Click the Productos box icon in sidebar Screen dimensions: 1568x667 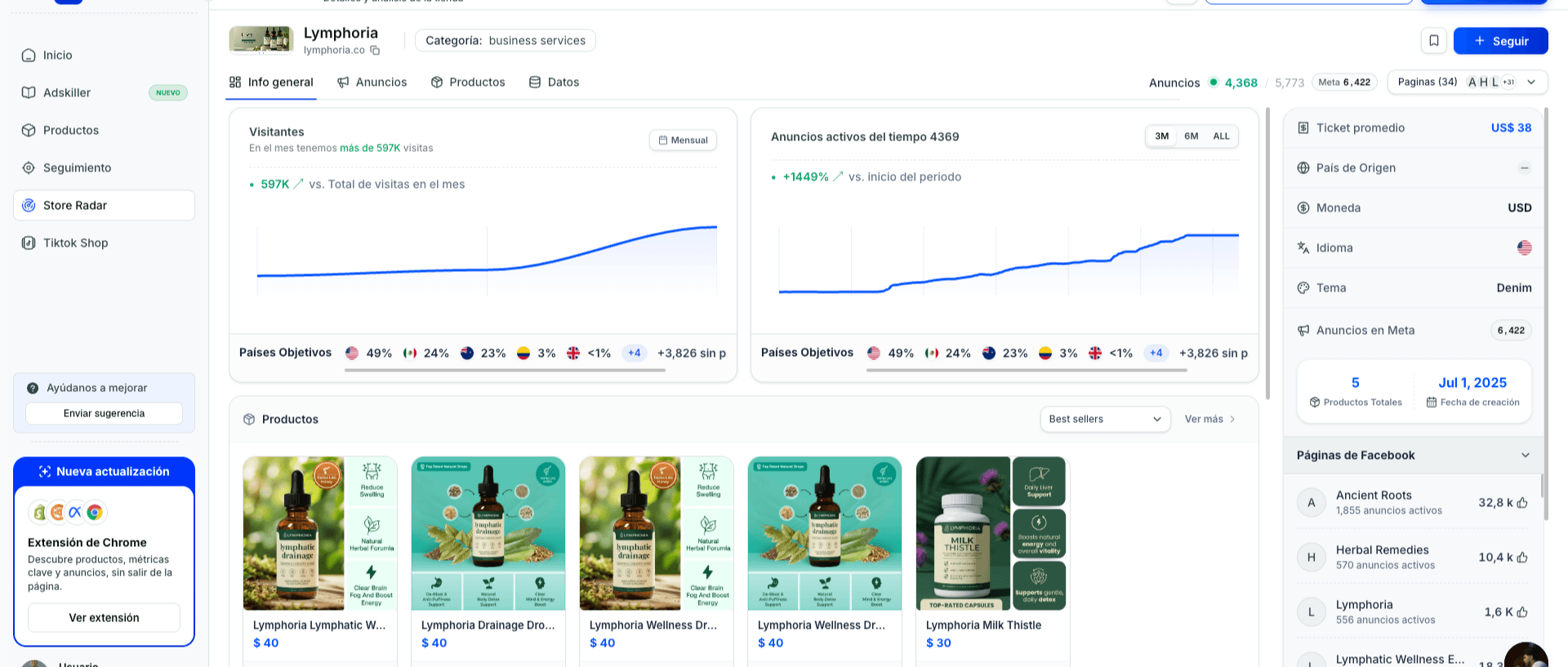pyautogui.click(x=29, y=131)
